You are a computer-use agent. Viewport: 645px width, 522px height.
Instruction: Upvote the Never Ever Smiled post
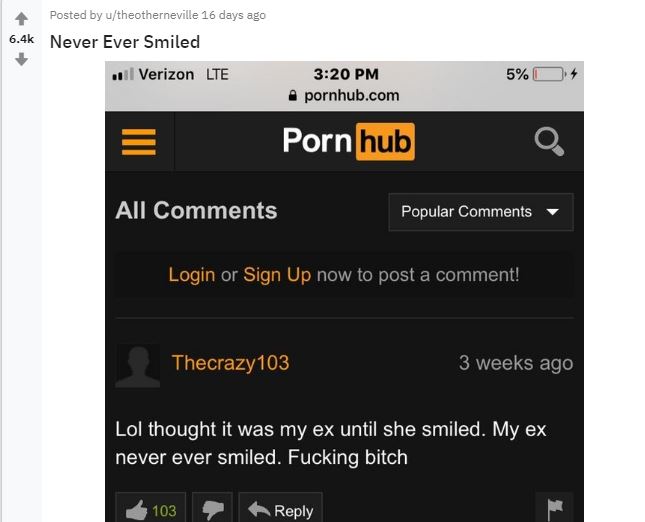(x=21, y=19)
